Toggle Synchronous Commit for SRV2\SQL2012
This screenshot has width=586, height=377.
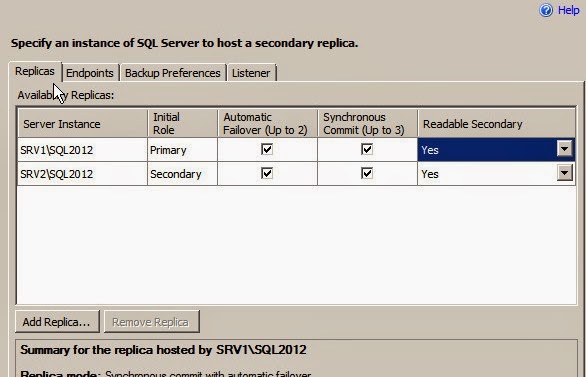click(x=367, y=173)
